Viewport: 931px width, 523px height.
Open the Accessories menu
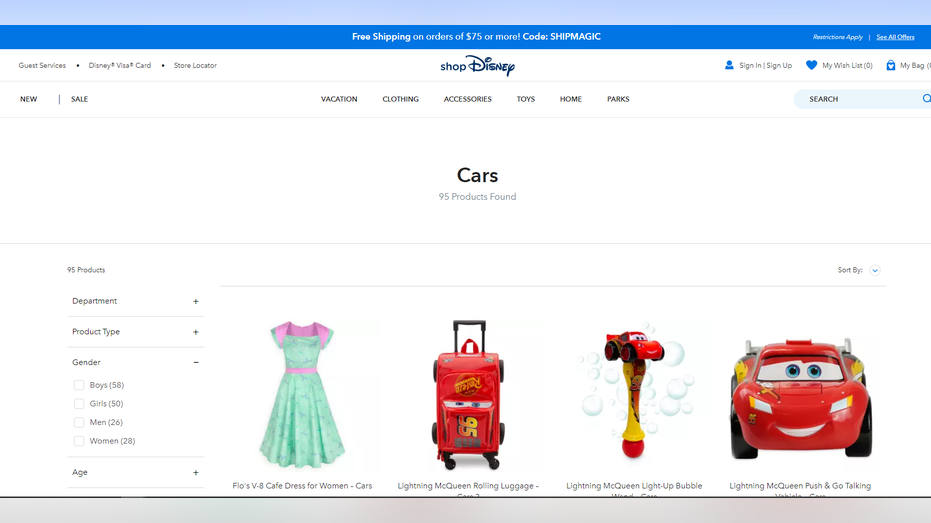click(x=467, y=99)
